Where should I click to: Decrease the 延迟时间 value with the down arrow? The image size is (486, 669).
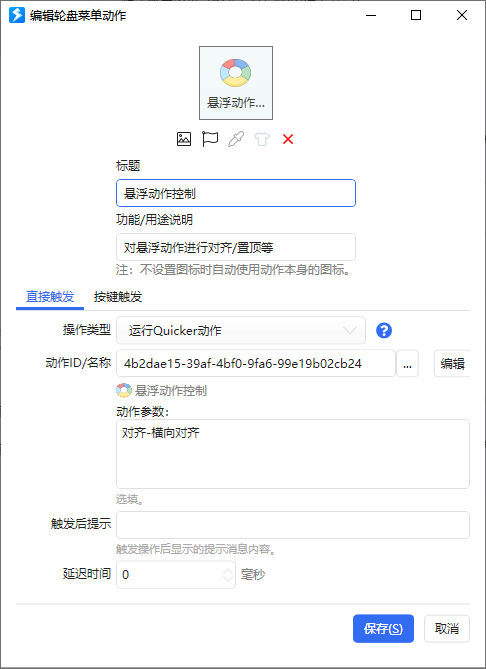point(228,579)
